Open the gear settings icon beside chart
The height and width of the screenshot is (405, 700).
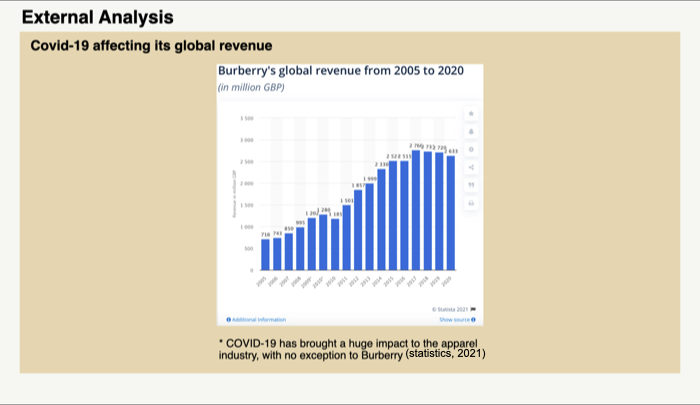471,150
